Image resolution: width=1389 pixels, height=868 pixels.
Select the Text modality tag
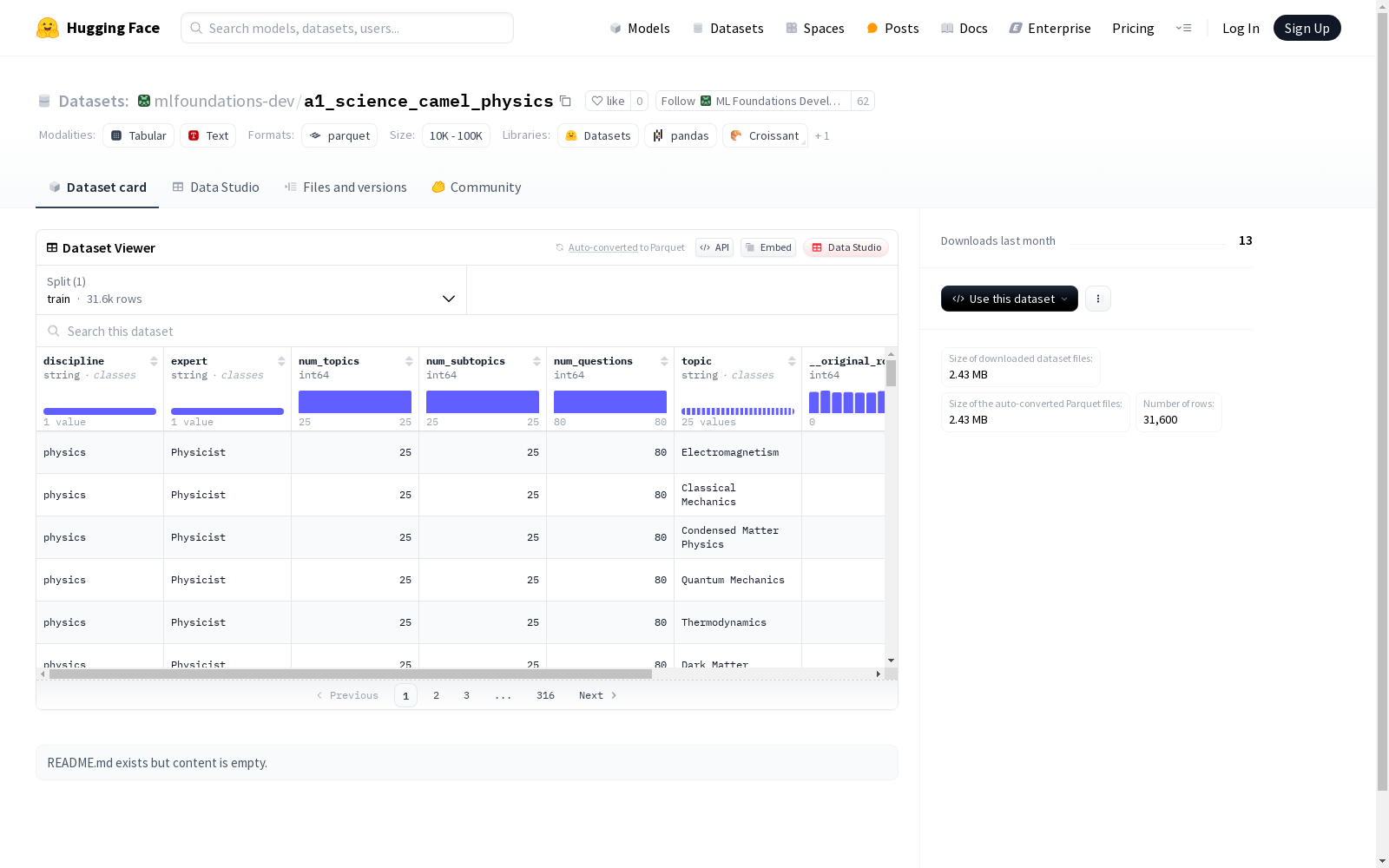click(x=208, y=135)
